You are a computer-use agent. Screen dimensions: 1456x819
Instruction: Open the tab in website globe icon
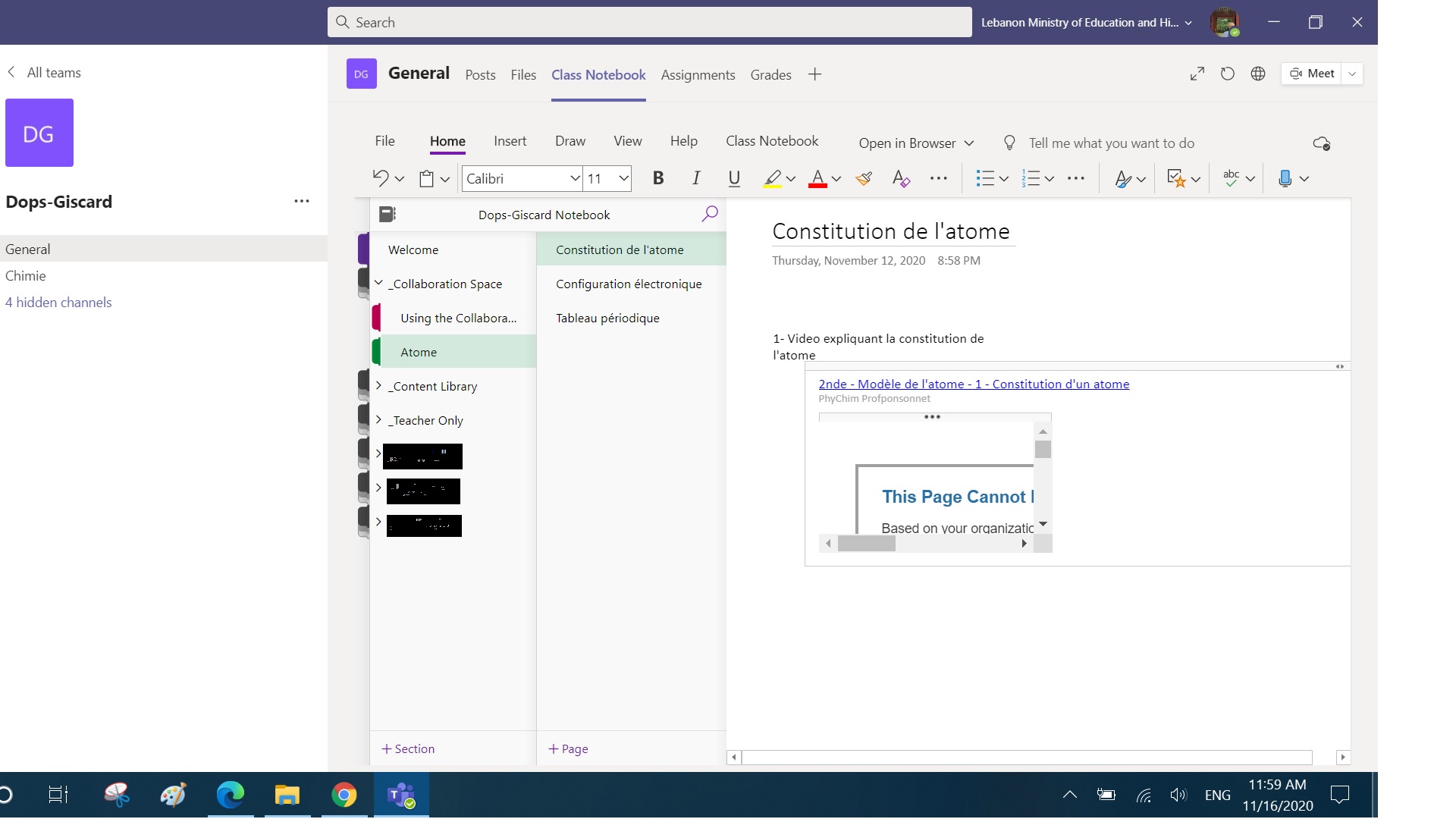pos(1258,74)
